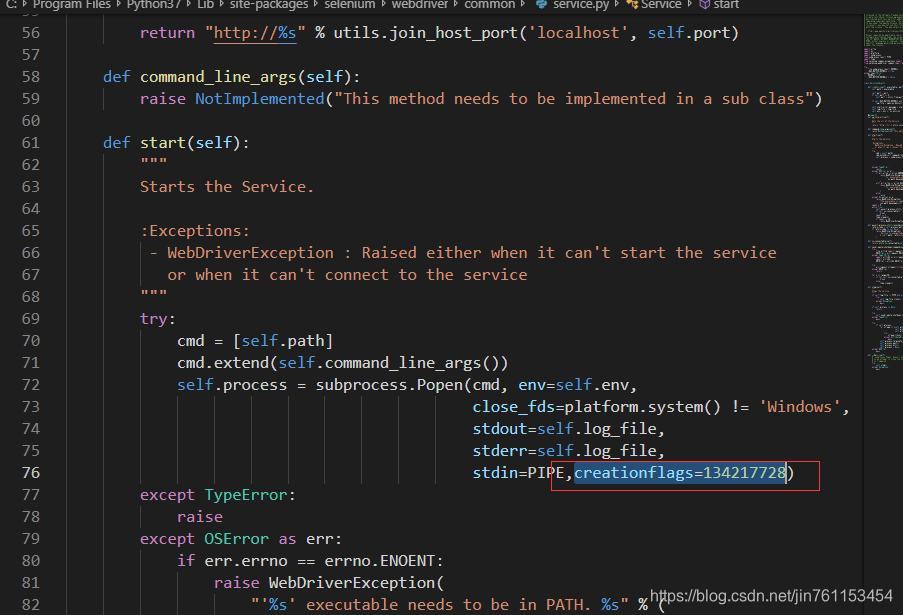Viewport: 903px width, 615px height.
Task: Click the method icon beside start breadcrumb
Action: pyautogui.click(x=704, y=4)
